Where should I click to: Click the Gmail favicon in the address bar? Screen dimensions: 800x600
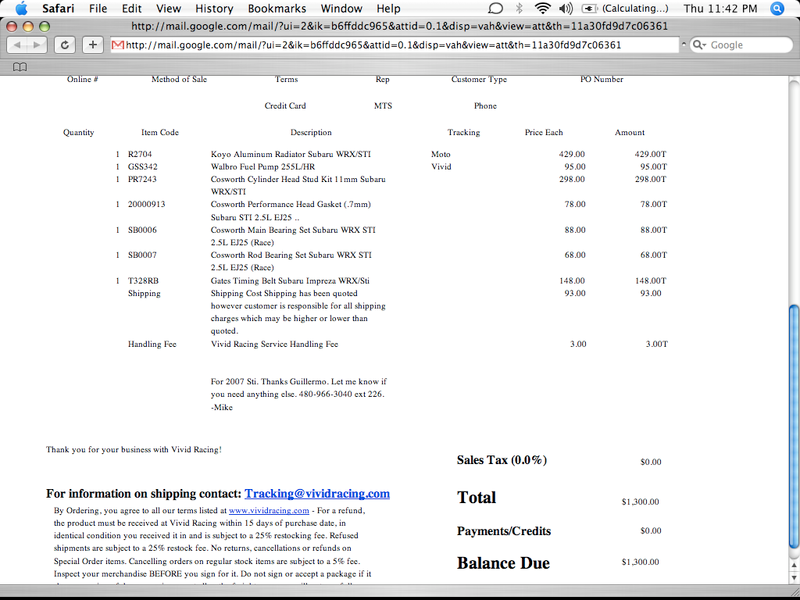(x=117, y=45)
